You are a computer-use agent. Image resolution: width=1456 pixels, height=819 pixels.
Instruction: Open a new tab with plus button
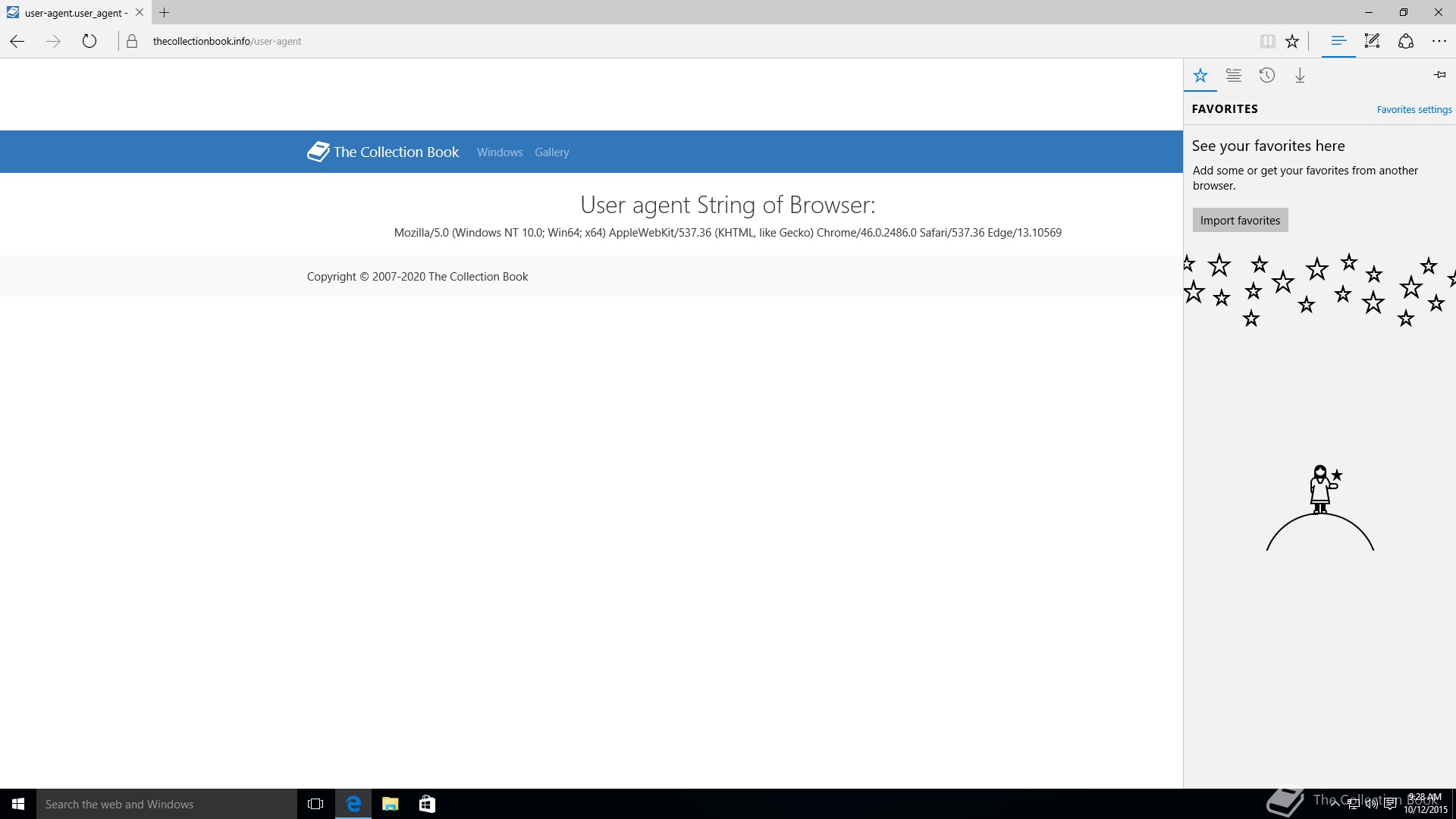pyautogui.click(x=165, y=12)
